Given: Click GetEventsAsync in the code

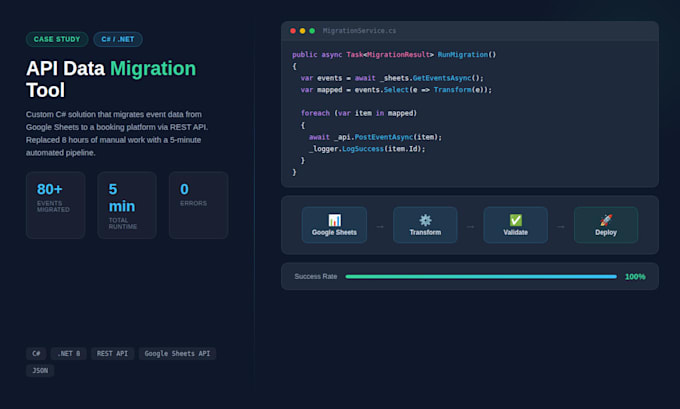Looking at the screenshot, I should pos(442,78).
